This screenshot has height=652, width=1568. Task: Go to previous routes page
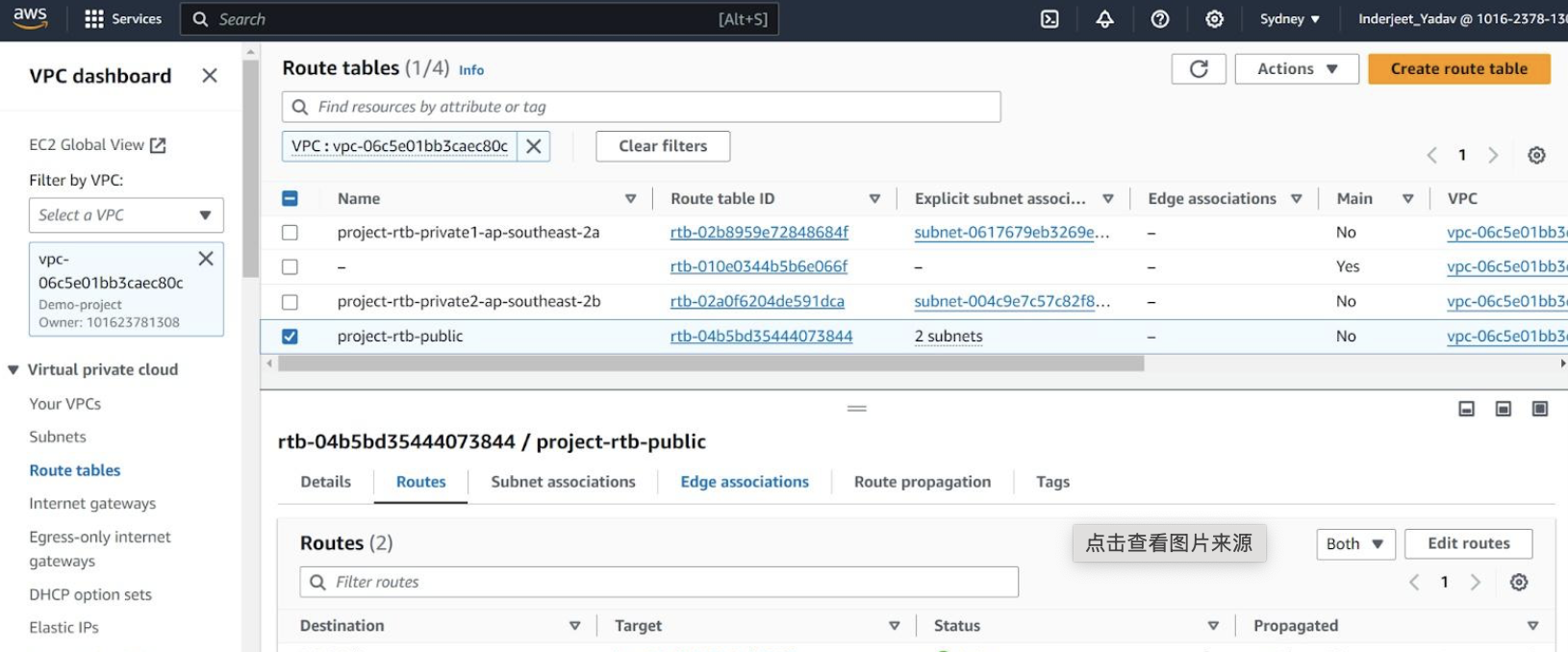tap(1414, 582)
